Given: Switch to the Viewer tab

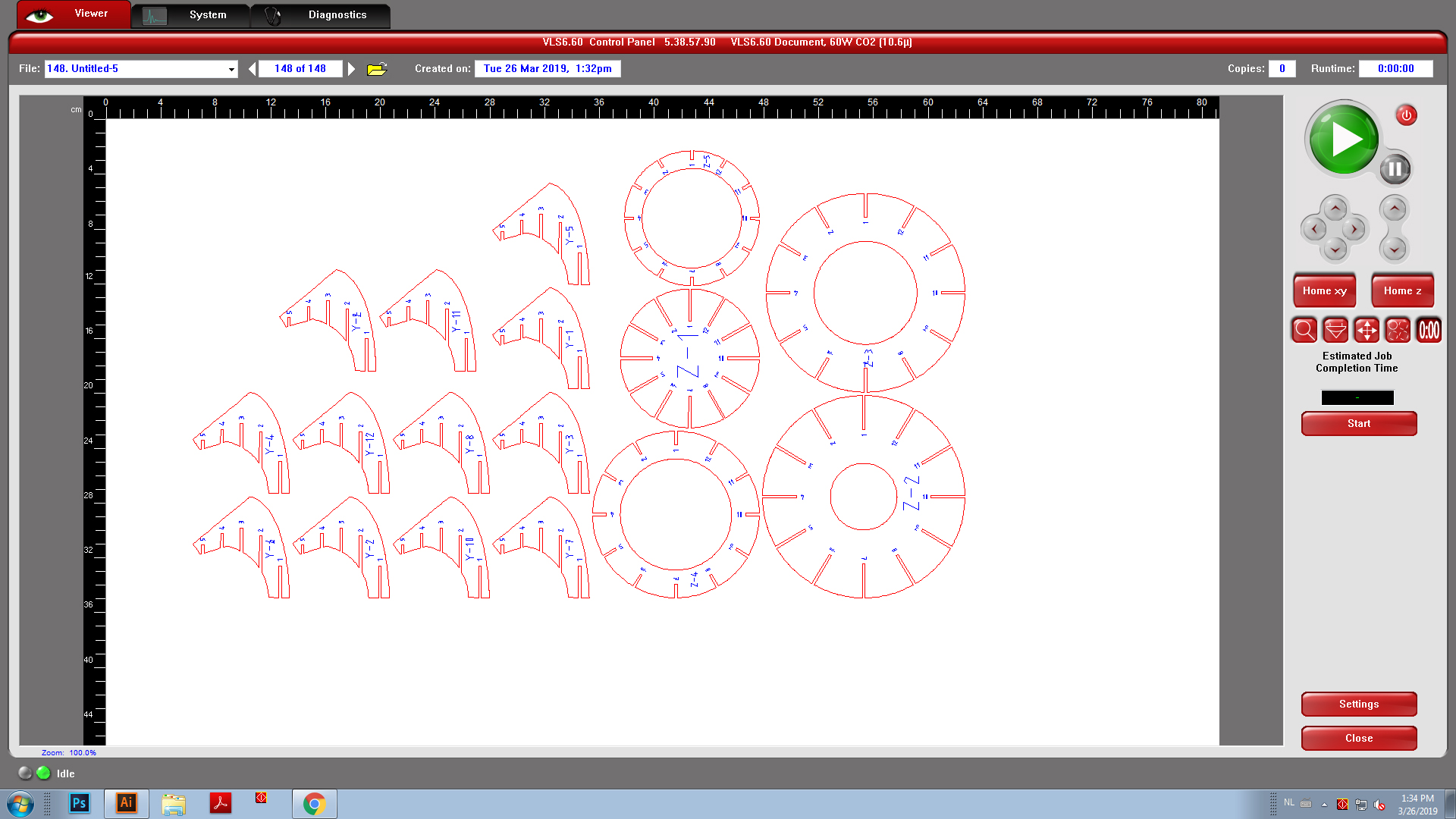Looking at the screenshot, I should pos(73,14).
